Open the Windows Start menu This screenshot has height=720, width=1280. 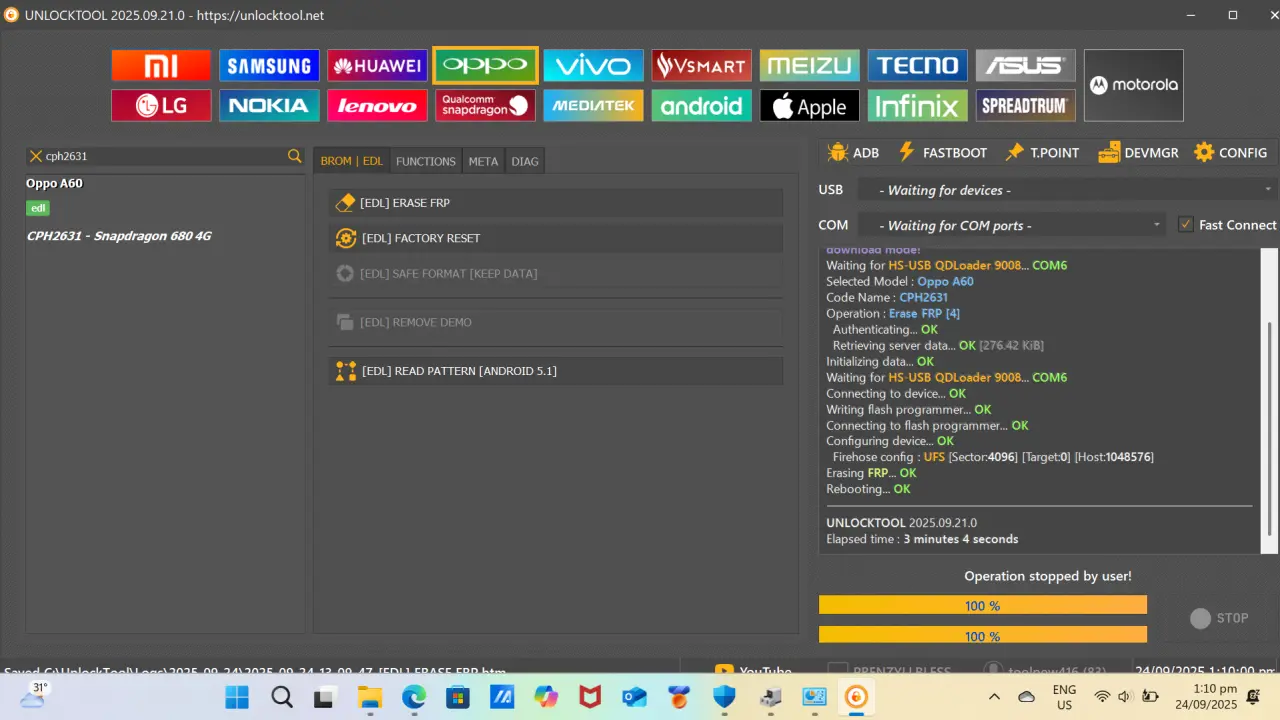[237, 697]
